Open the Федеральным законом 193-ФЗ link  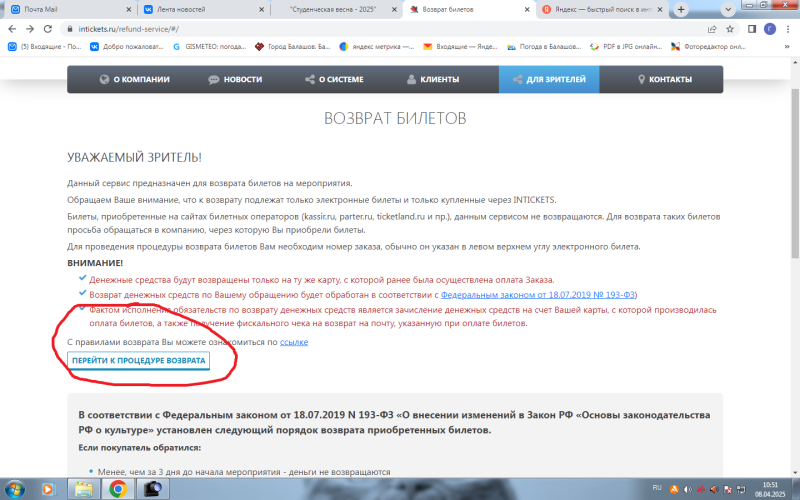coord(538,295)
